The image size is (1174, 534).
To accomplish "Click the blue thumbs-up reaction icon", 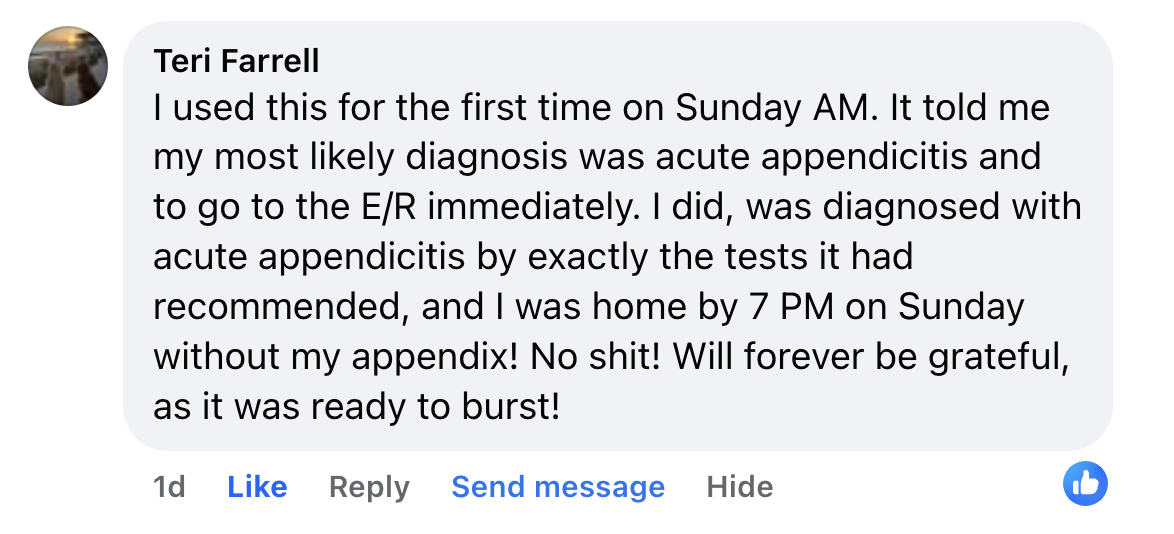I will coord(1085,484).
